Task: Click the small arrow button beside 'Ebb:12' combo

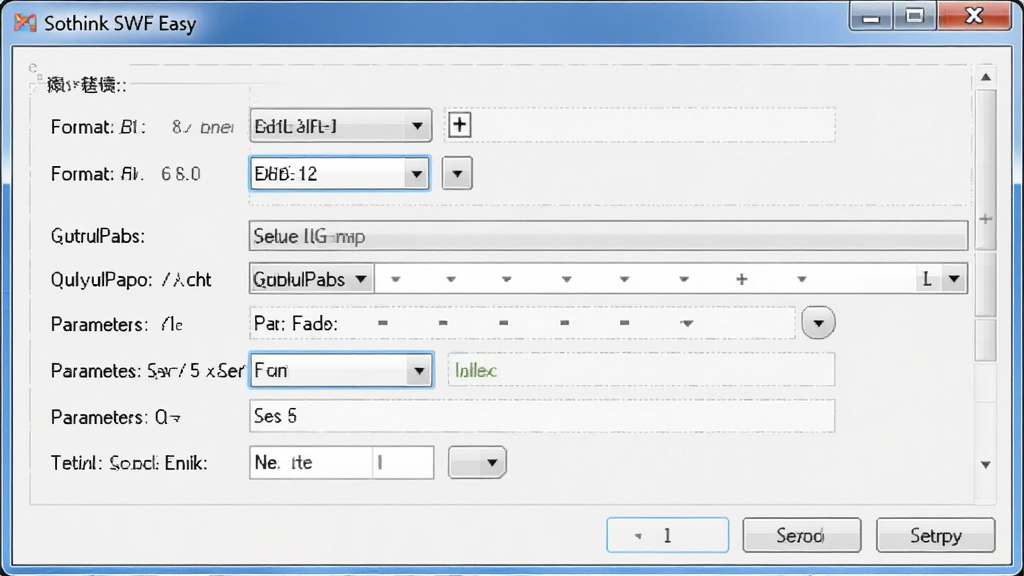Action: coord(457,174)
